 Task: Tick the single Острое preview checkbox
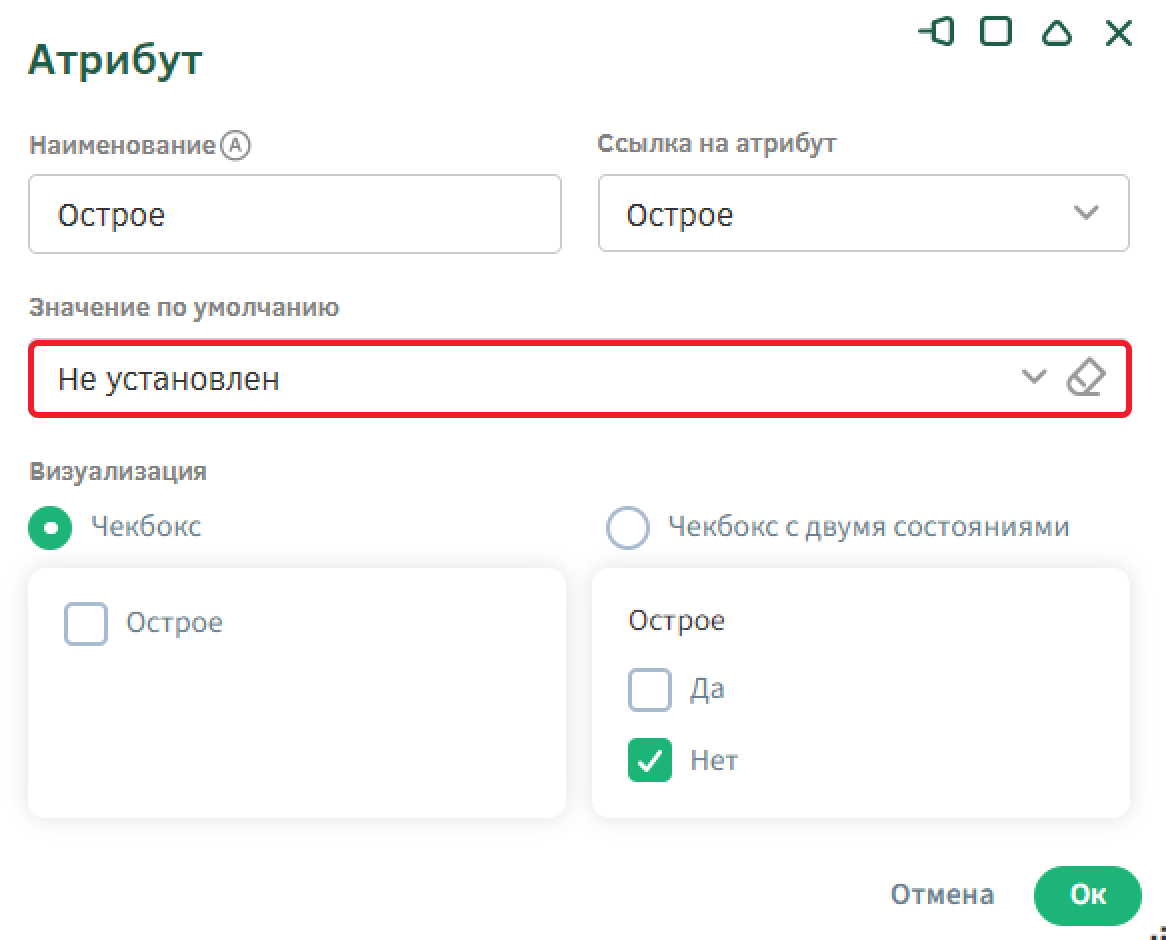tap(86, 623)
